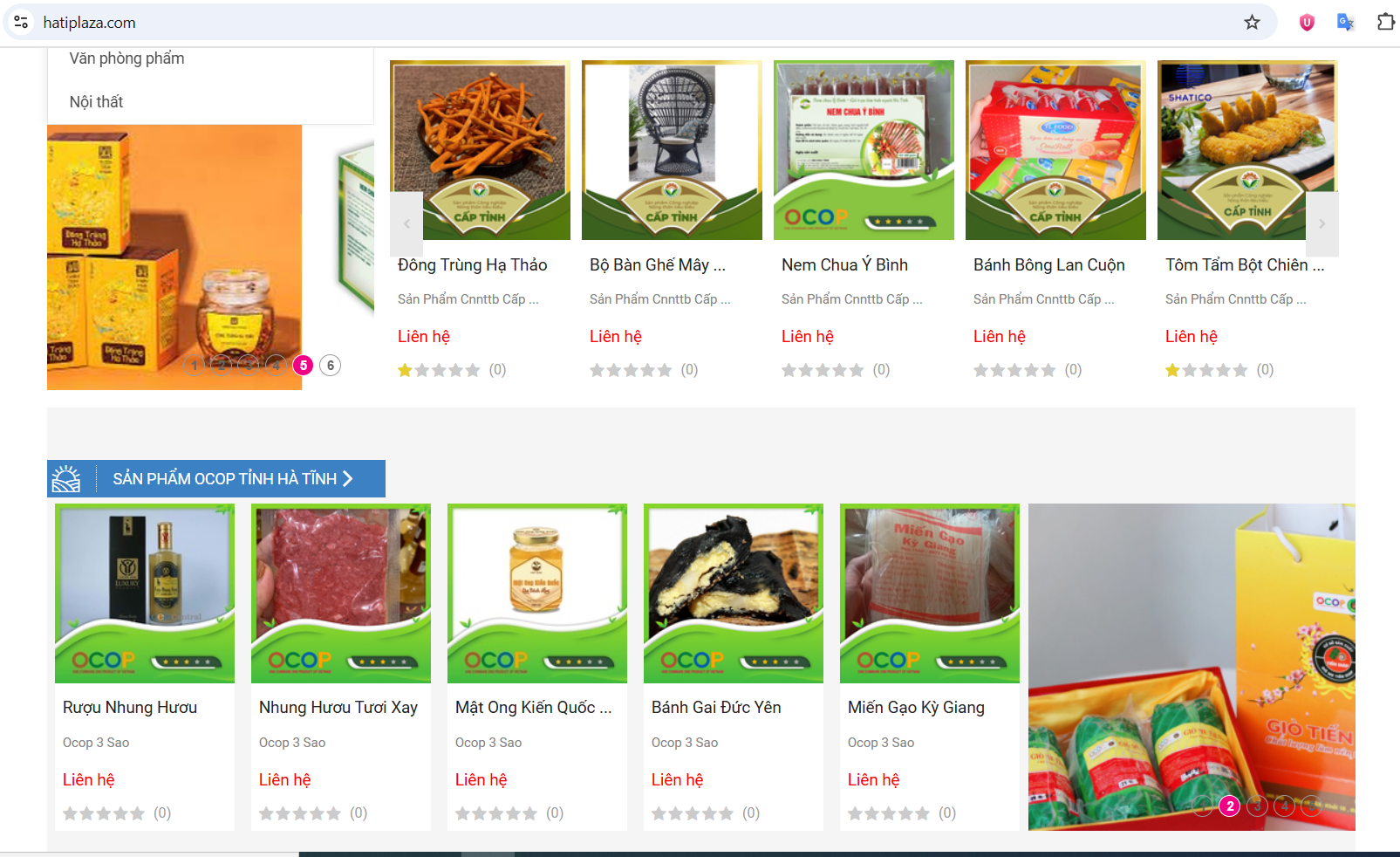View site information icon in address bar
Image resolution: width=1400 pixels, height=857 pixels.
coord(21,22)
